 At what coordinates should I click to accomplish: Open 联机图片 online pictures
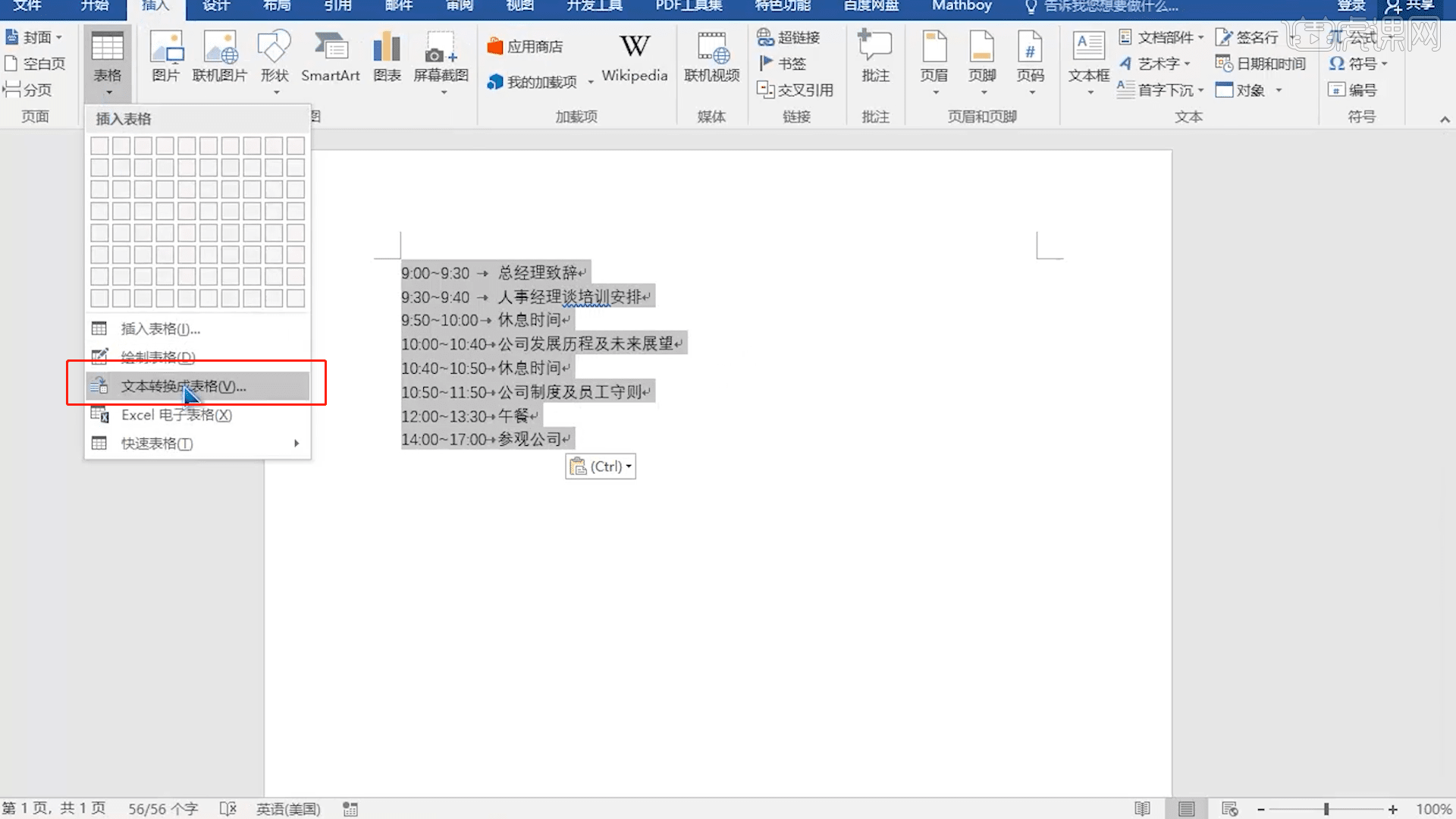(220, 57)
